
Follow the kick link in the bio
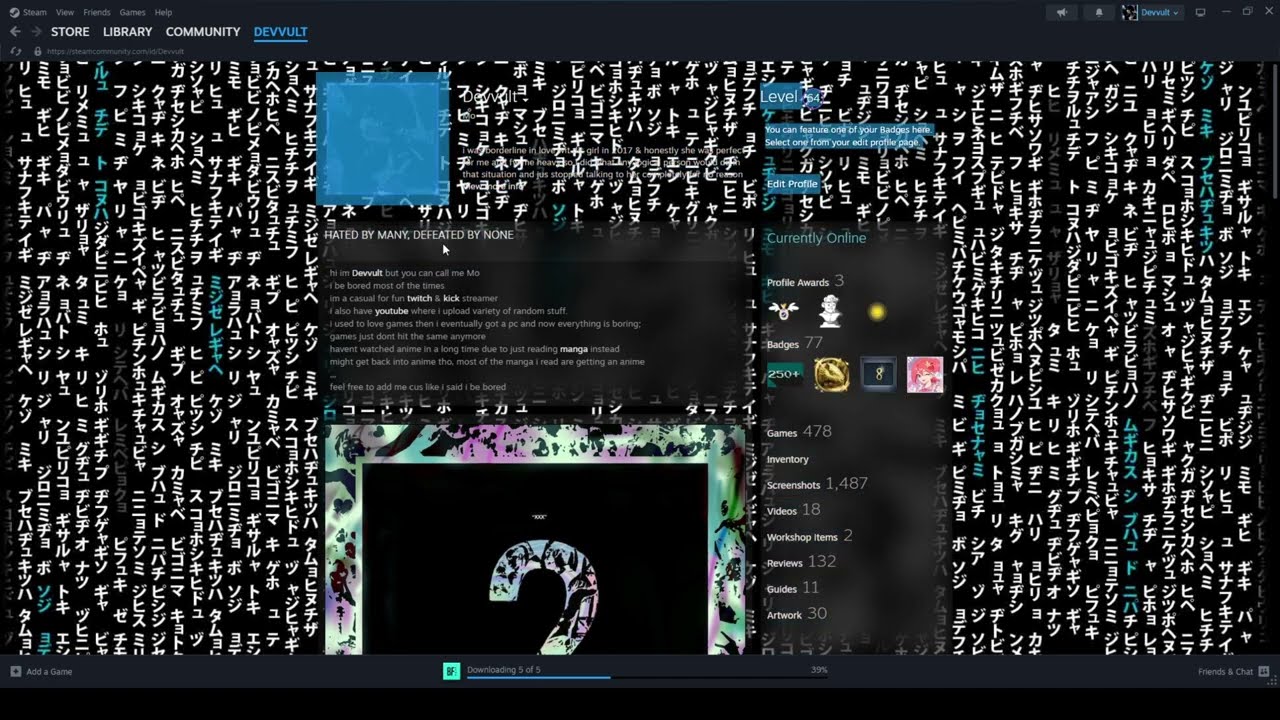coord(451,298)
